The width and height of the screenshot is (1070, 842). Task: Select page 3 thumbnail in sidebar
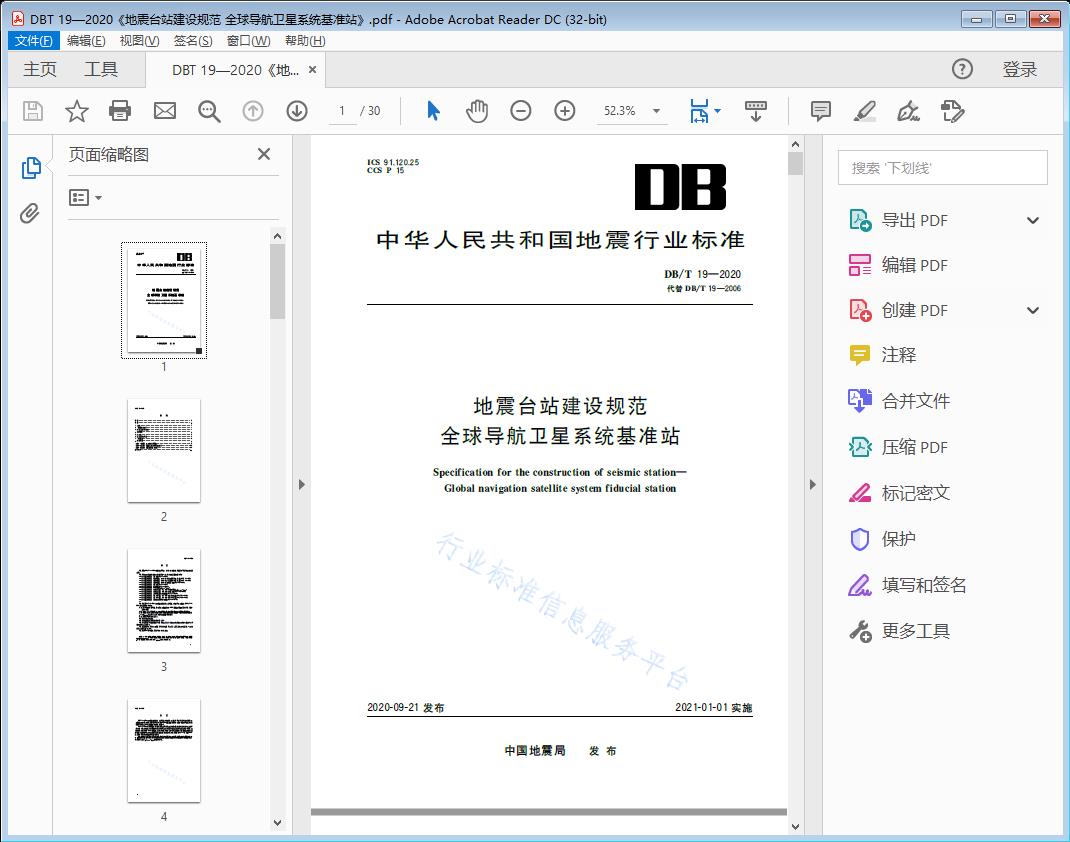tap(163, 601)
